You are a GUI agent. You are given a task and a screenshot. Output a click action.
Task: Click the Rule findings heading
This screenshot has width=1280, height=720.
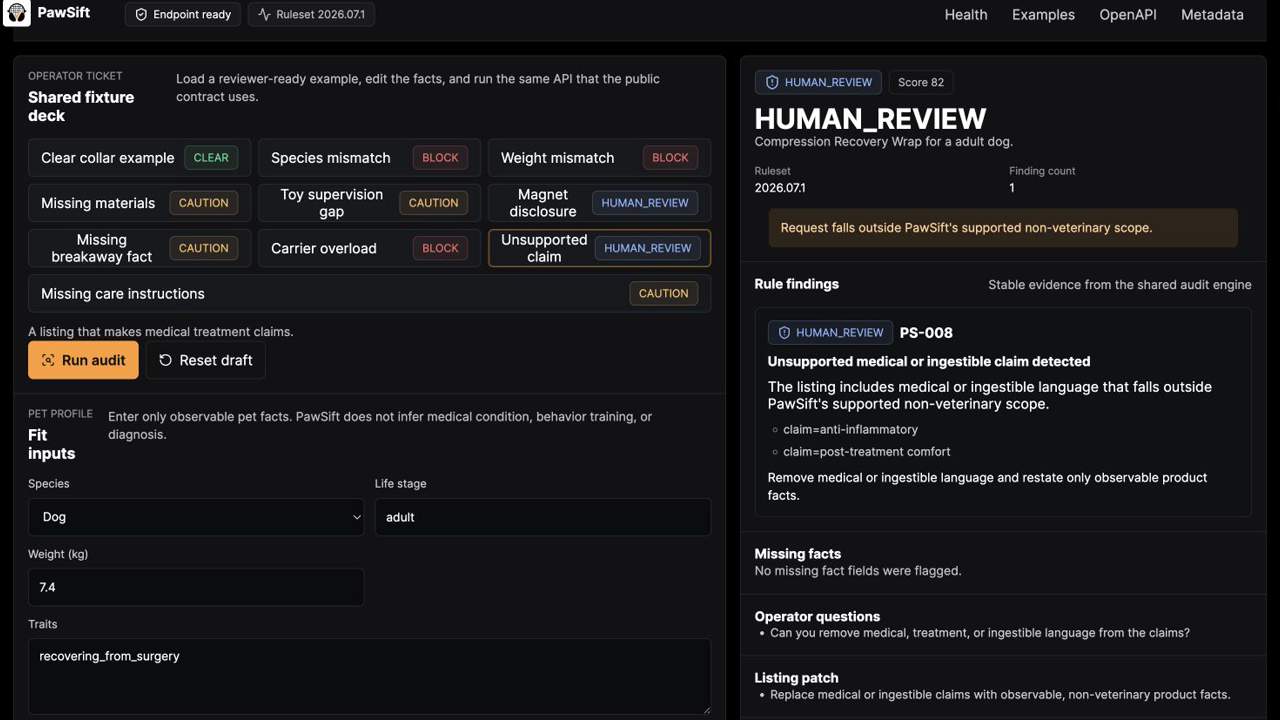(797, 284)
